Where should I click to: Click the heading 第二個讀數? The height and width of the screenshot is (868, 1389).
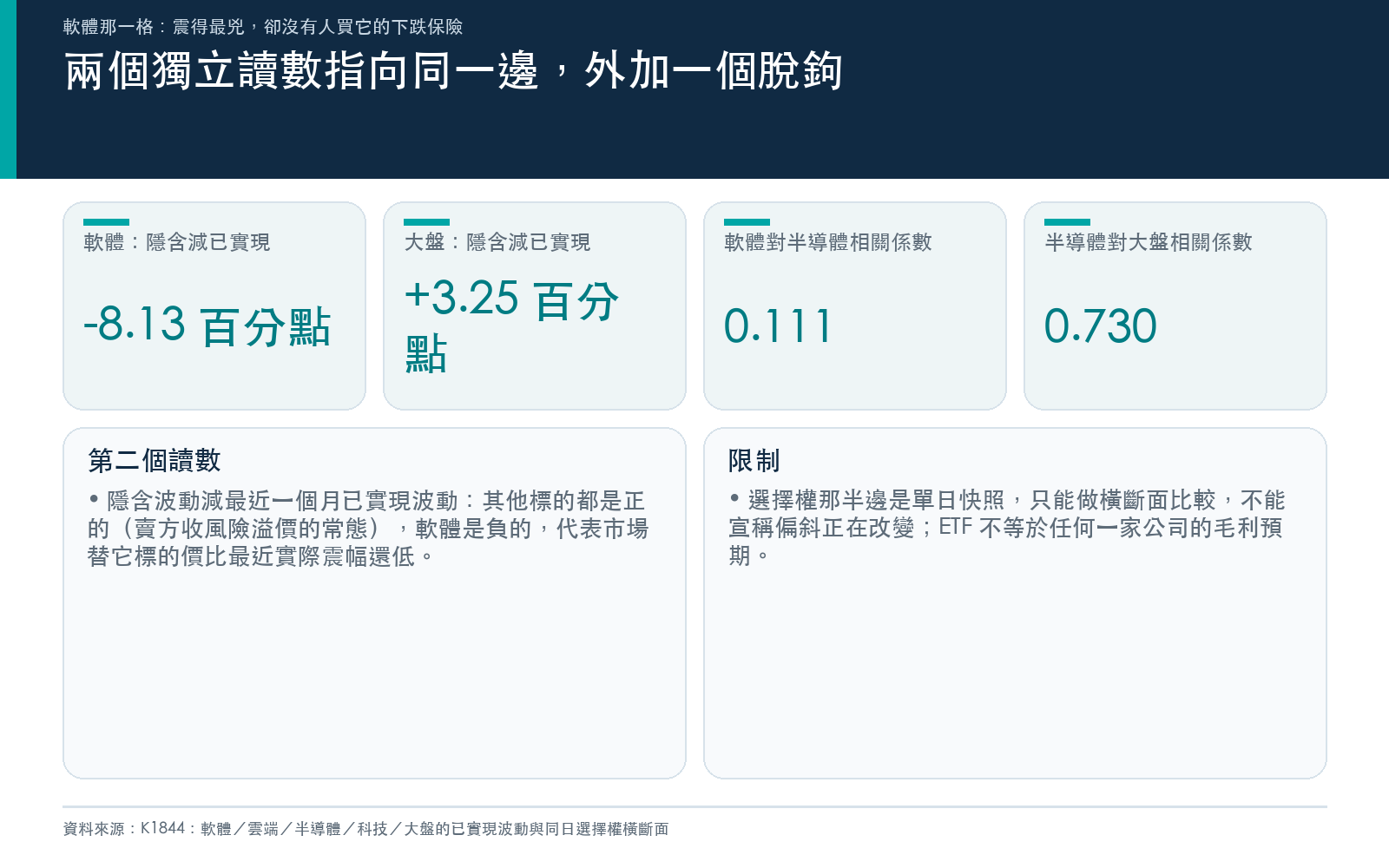(155, 461)
